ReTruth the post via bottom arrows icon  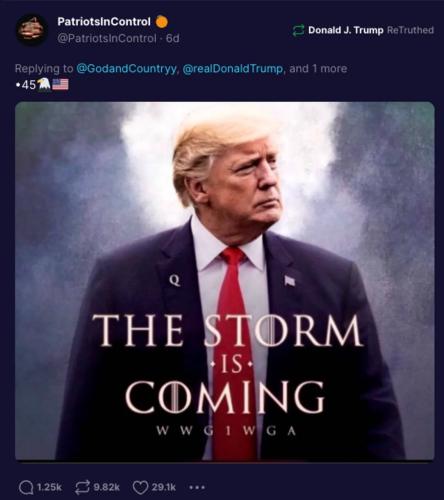pos(82,488)
